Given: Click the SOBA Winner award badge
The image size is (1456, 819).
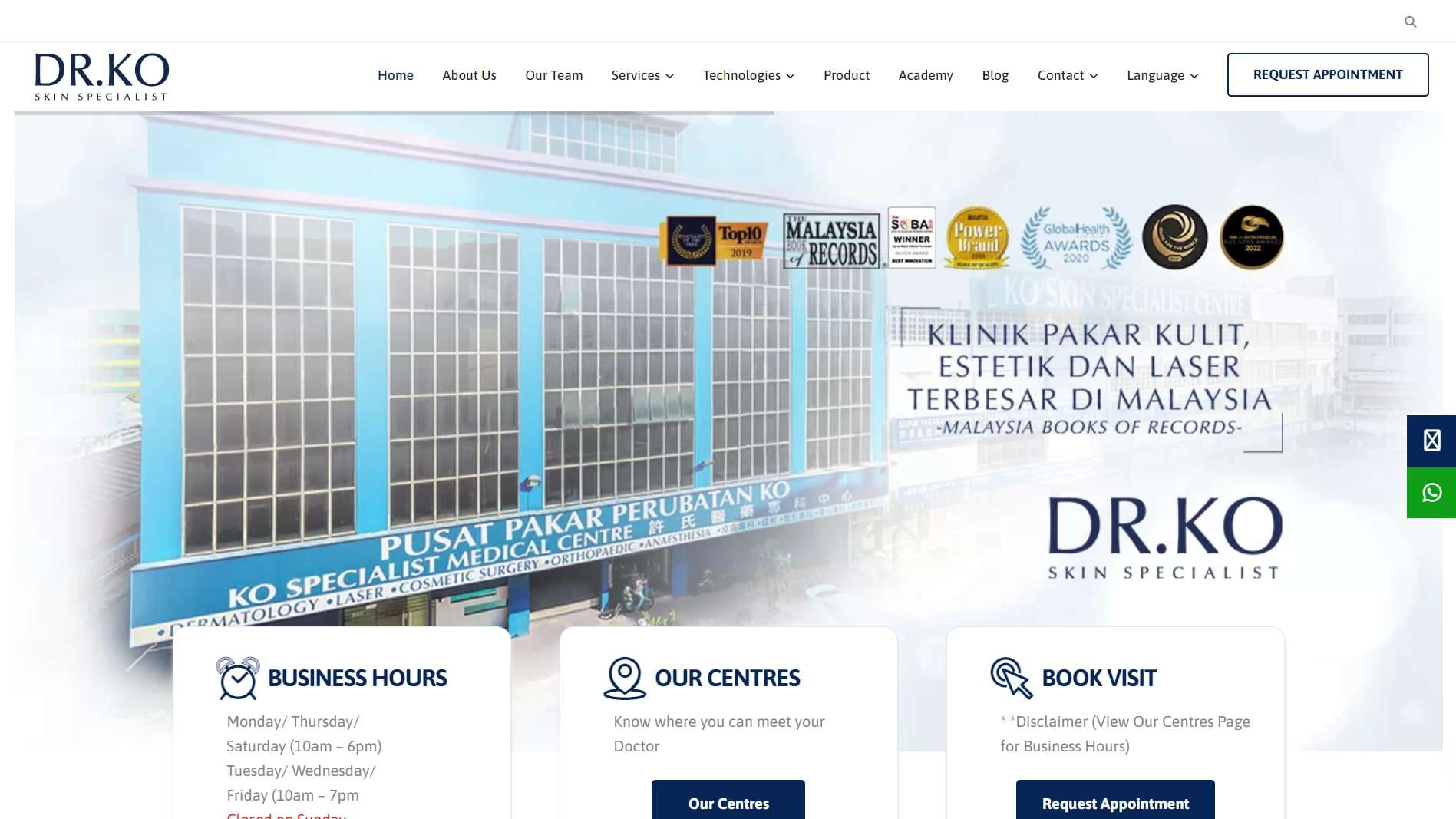Looking at the screenshot, I should coord(912,237).
